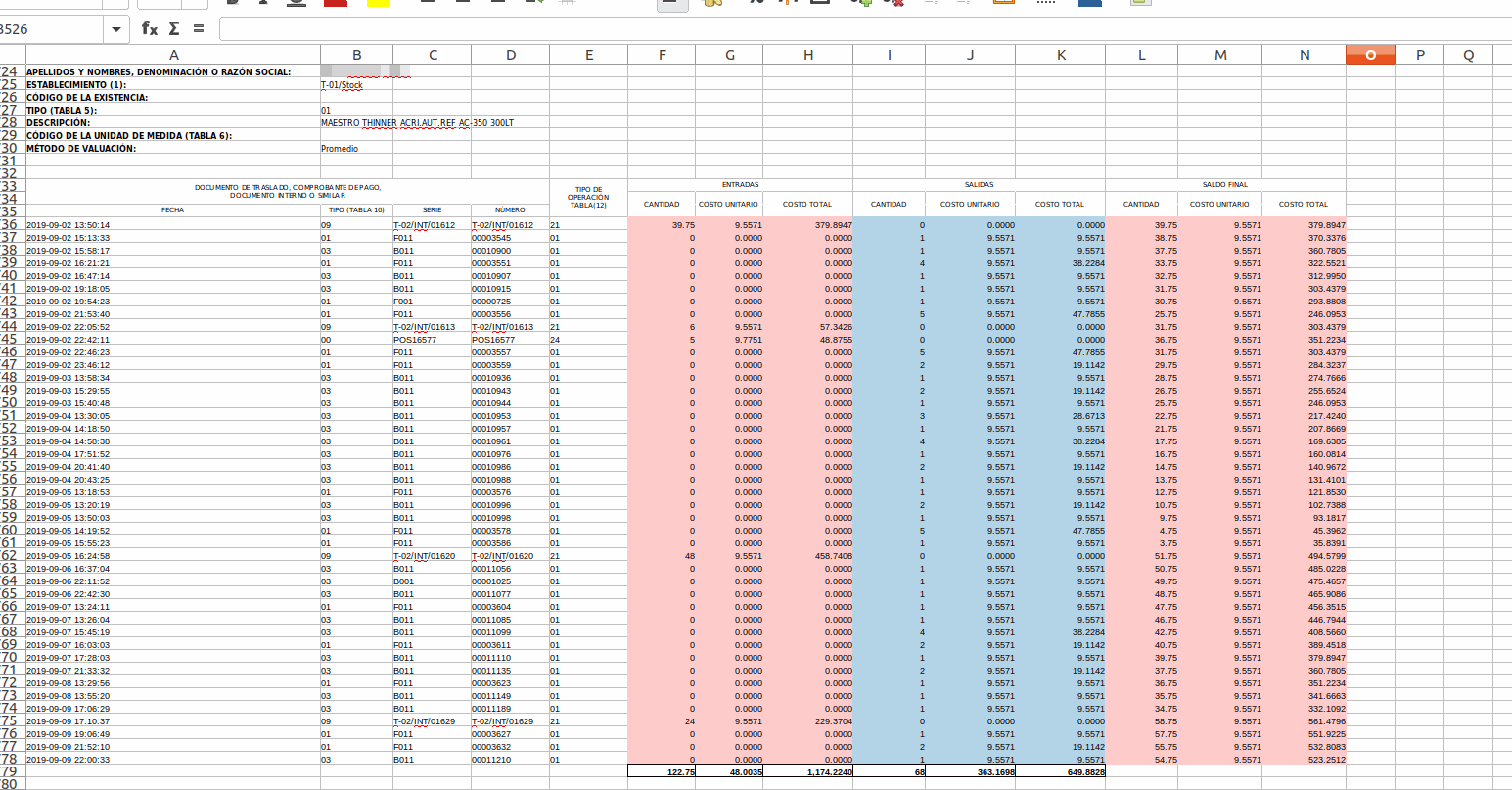The image size is (1512, 790).
Task: Select the 'T-01/Stock' cell
Action: pyautogui.click(x=356, y=84)
